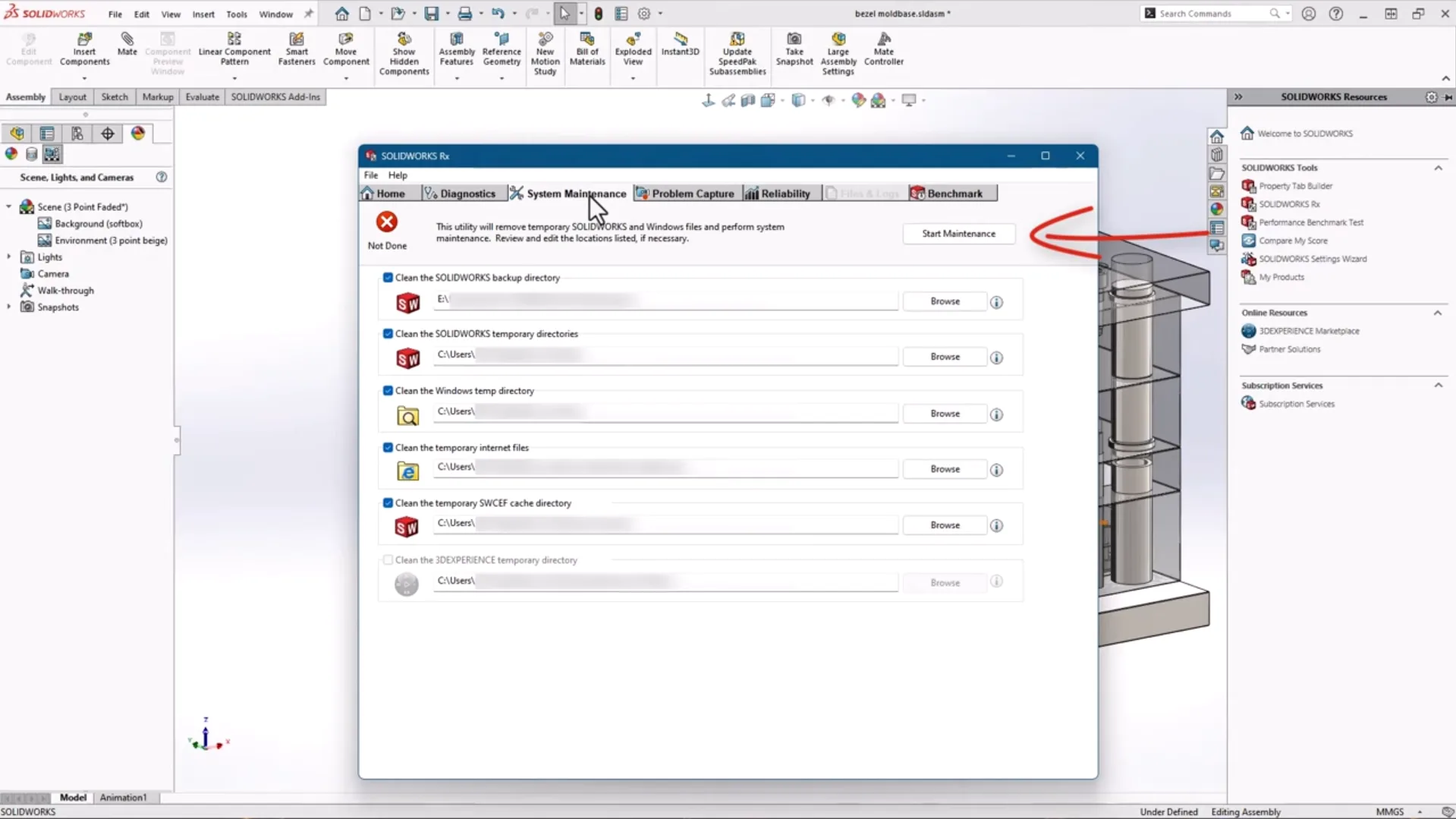Click the SOLIDWORKS temporary directories path field

pos(665,355)
